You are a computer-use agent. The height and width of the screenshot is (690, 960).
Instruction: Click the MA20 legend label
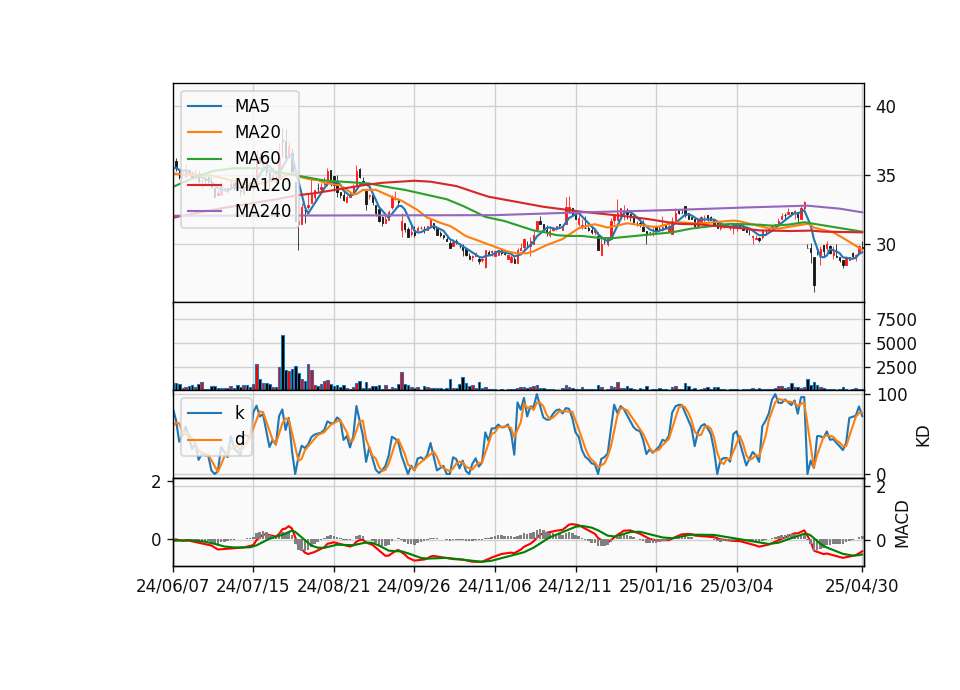pyautogui.click(x=257, y=132)
